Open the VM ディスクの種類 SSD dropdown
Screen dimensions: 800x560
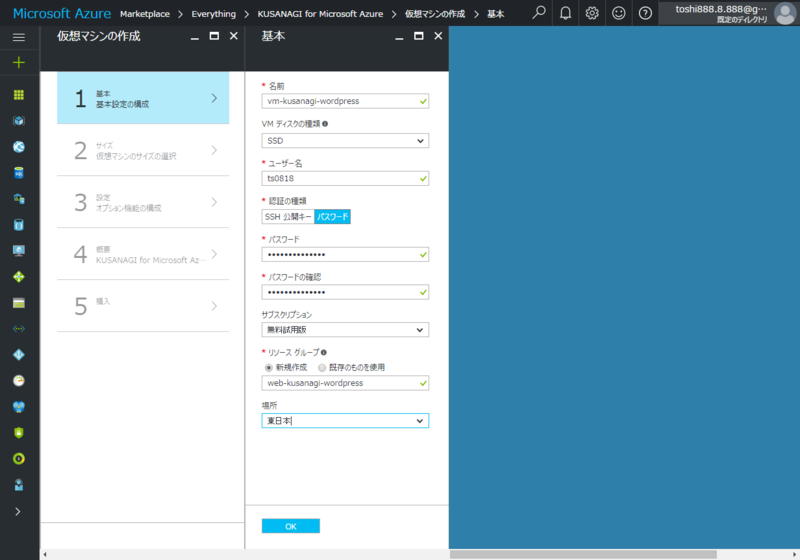point(345,141)
